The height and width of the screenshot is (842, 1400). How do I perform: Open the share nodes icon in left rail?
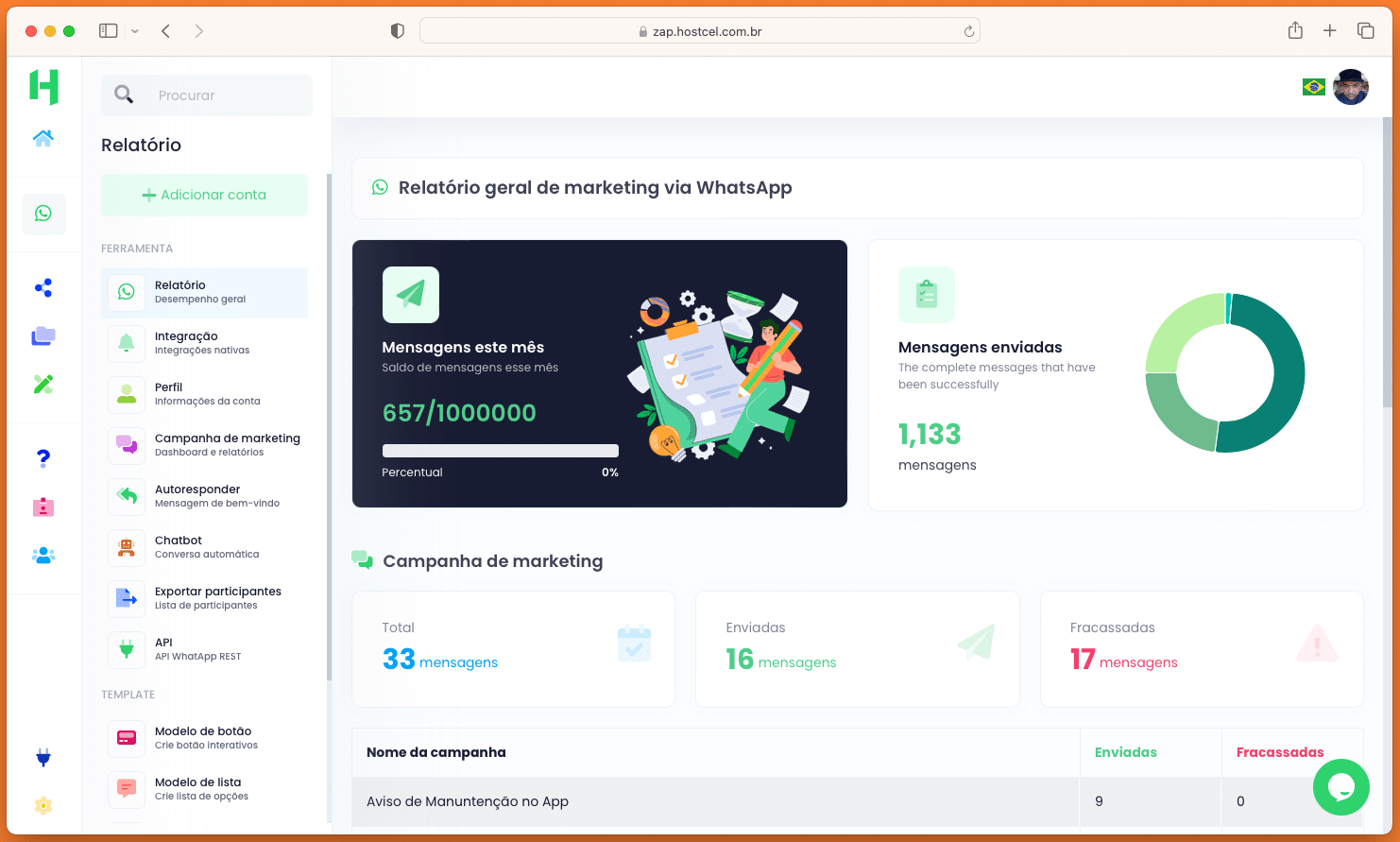point(43,287)
